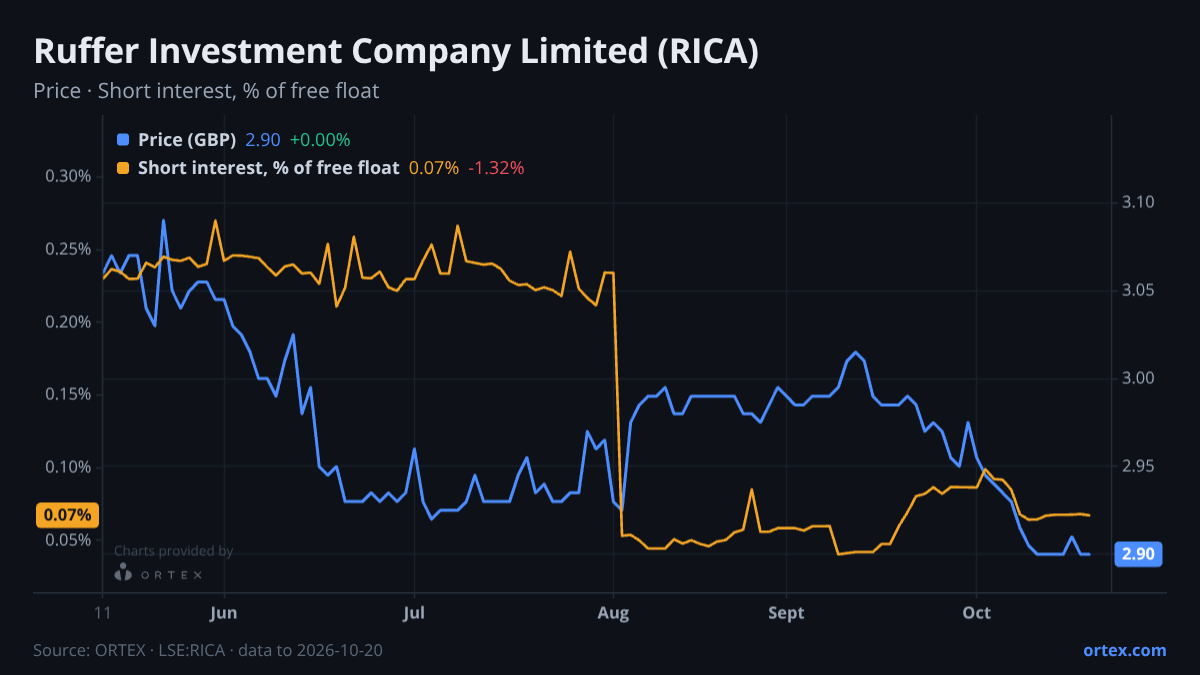
Task: Click the 0.20% left axis label
Action: pyautogui.click(x=69, y=322)
